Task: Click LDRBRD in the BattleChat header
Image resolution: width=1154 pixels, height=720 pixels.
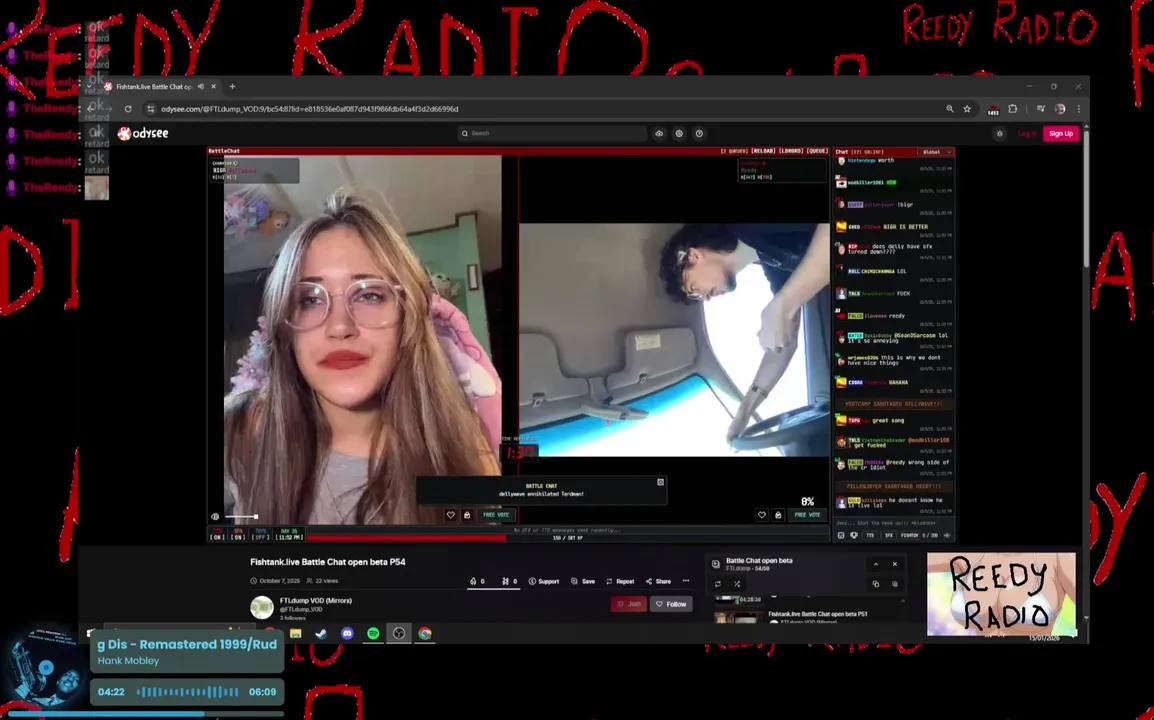Action: [791, 151]
